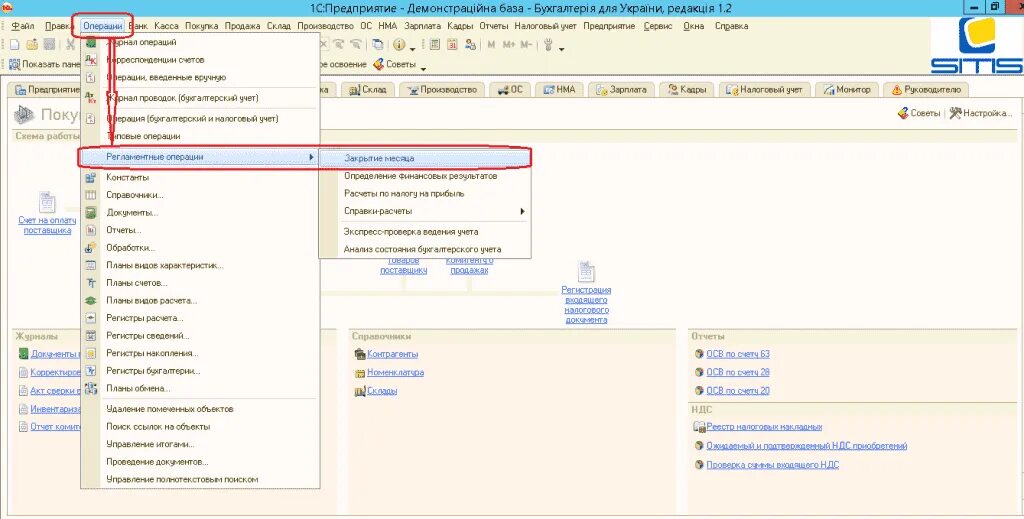Click the Планы обмена menu icon

click(x=91, y=389)
